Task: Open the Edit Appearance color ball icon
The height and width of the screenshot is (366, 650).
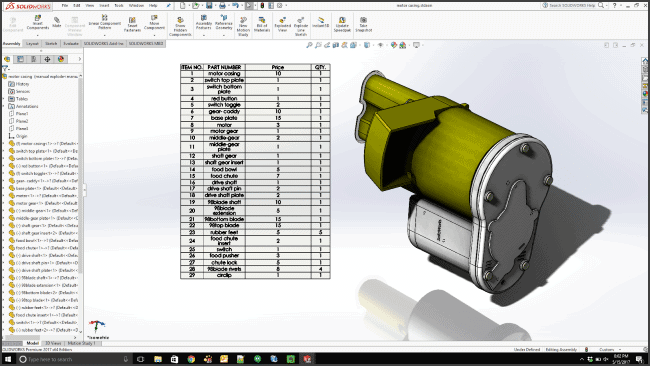Action: pyautogui.click(x=394, y=45)
